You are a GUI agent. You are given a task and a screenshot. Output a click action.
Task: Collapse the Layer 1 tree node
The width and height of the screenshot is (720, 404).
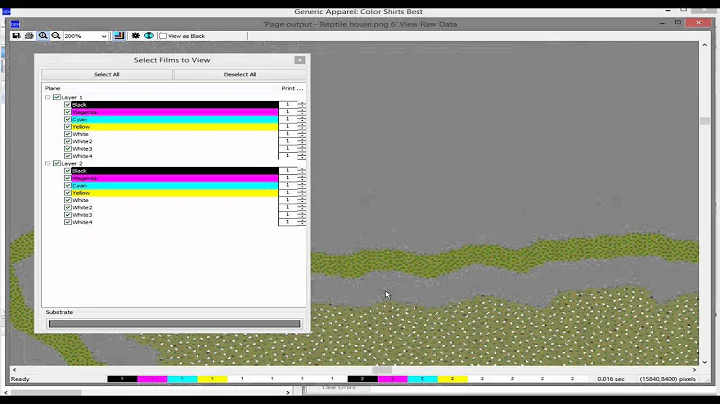coord(48,97)
